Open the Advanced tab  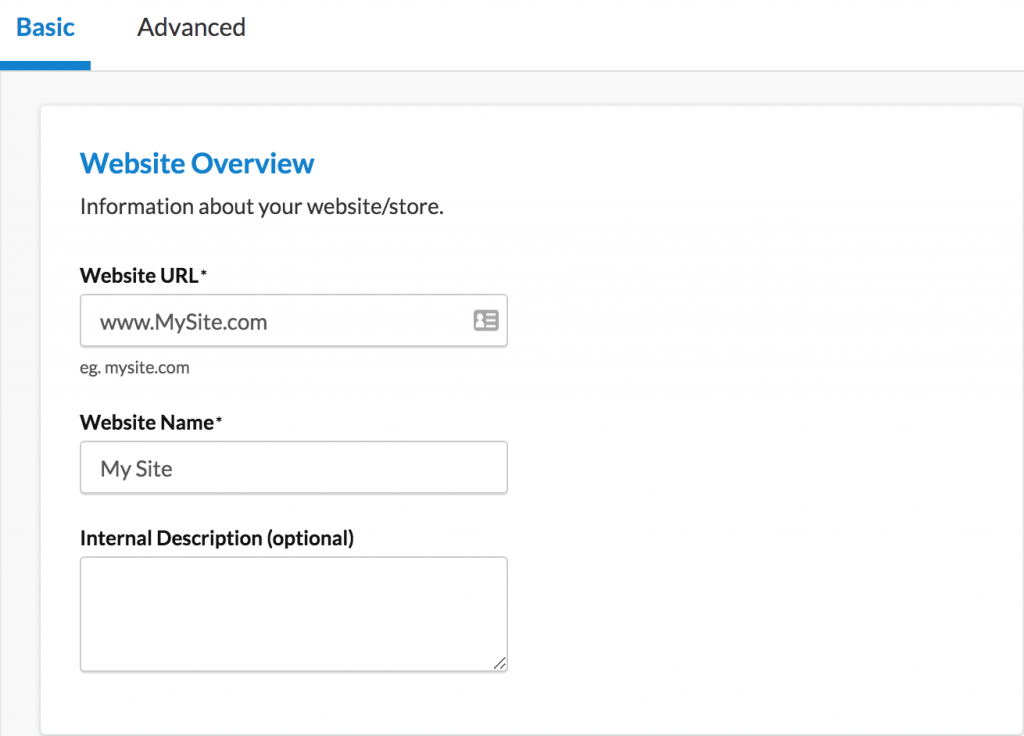pyautogui.click(x=191, y=28)
